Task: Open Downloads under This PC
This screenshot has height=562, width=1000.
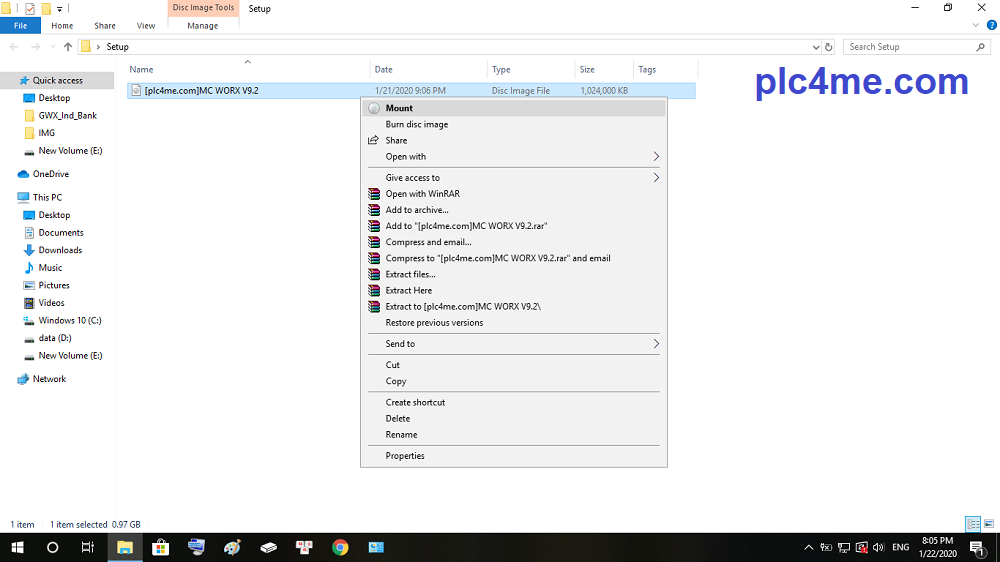Action: [60, 250]
